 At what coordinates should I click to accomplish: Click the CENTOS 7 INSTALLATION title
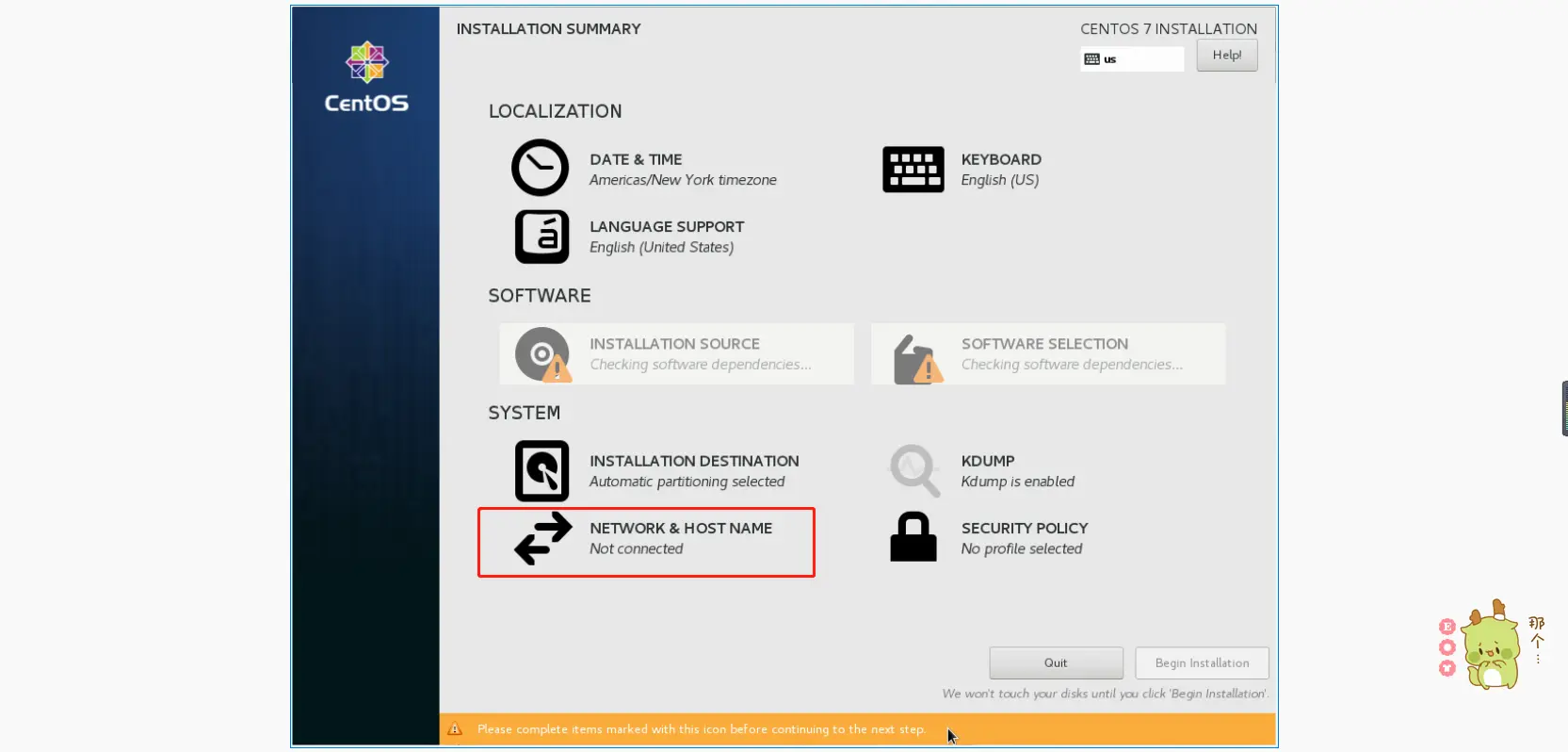coord(1169,29)
